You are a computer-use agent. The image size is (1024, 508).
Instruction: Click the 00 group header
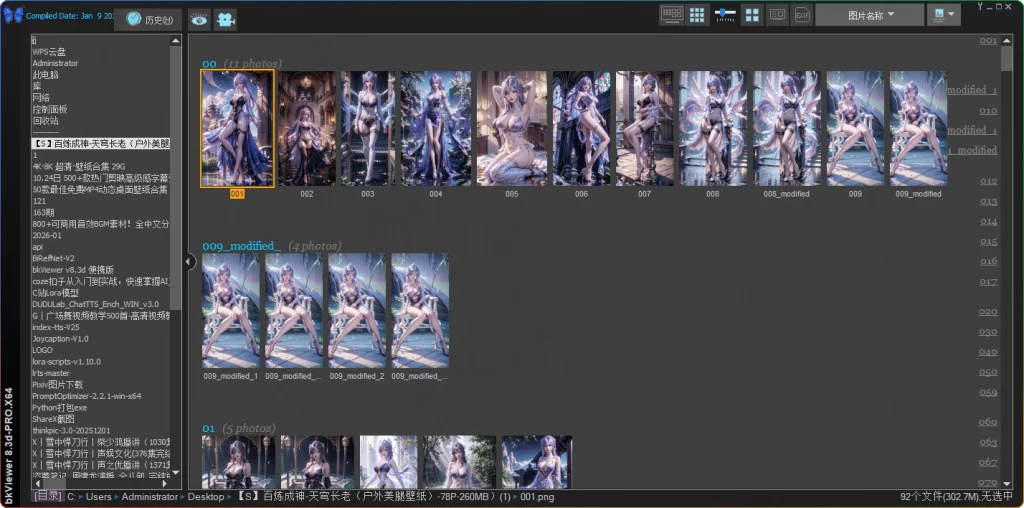209,64
